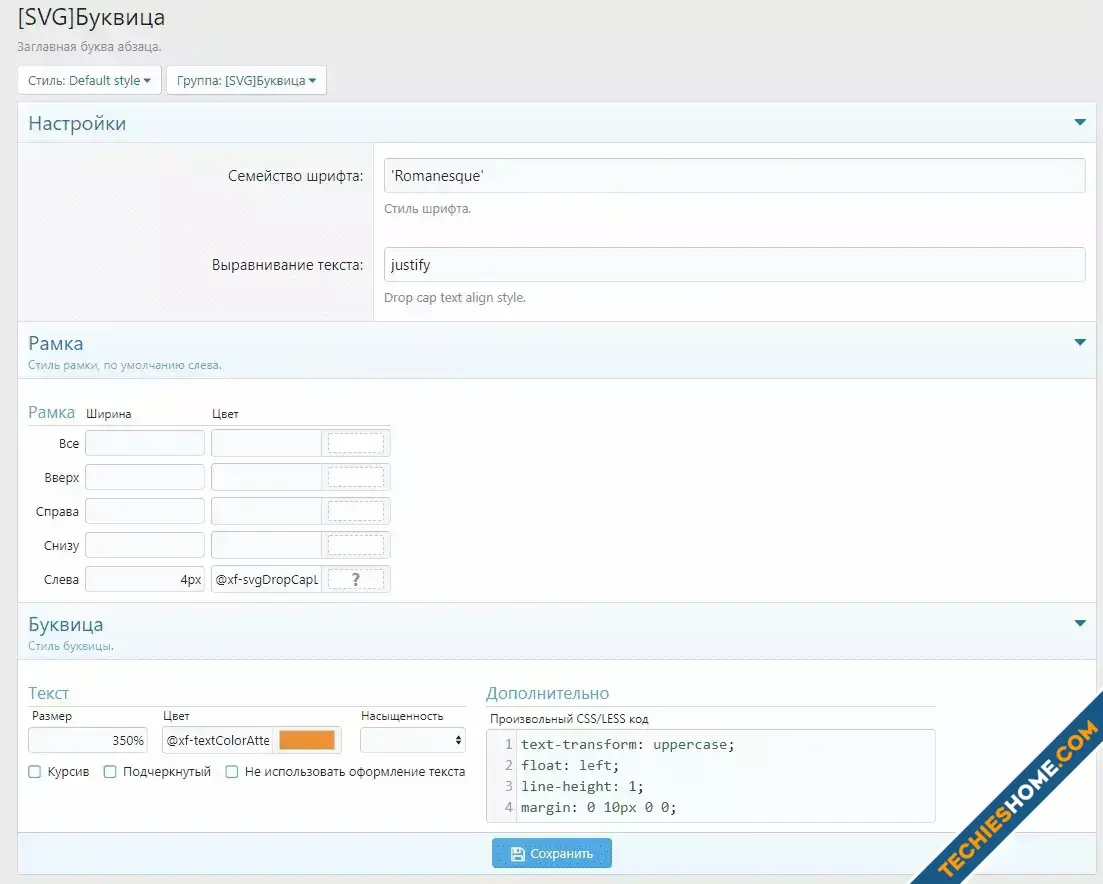The height and width of the screenshot is (884, 1103).
Task: Open the Насыщенность select box
Action: pyautogui.click(x=413, y=740)
